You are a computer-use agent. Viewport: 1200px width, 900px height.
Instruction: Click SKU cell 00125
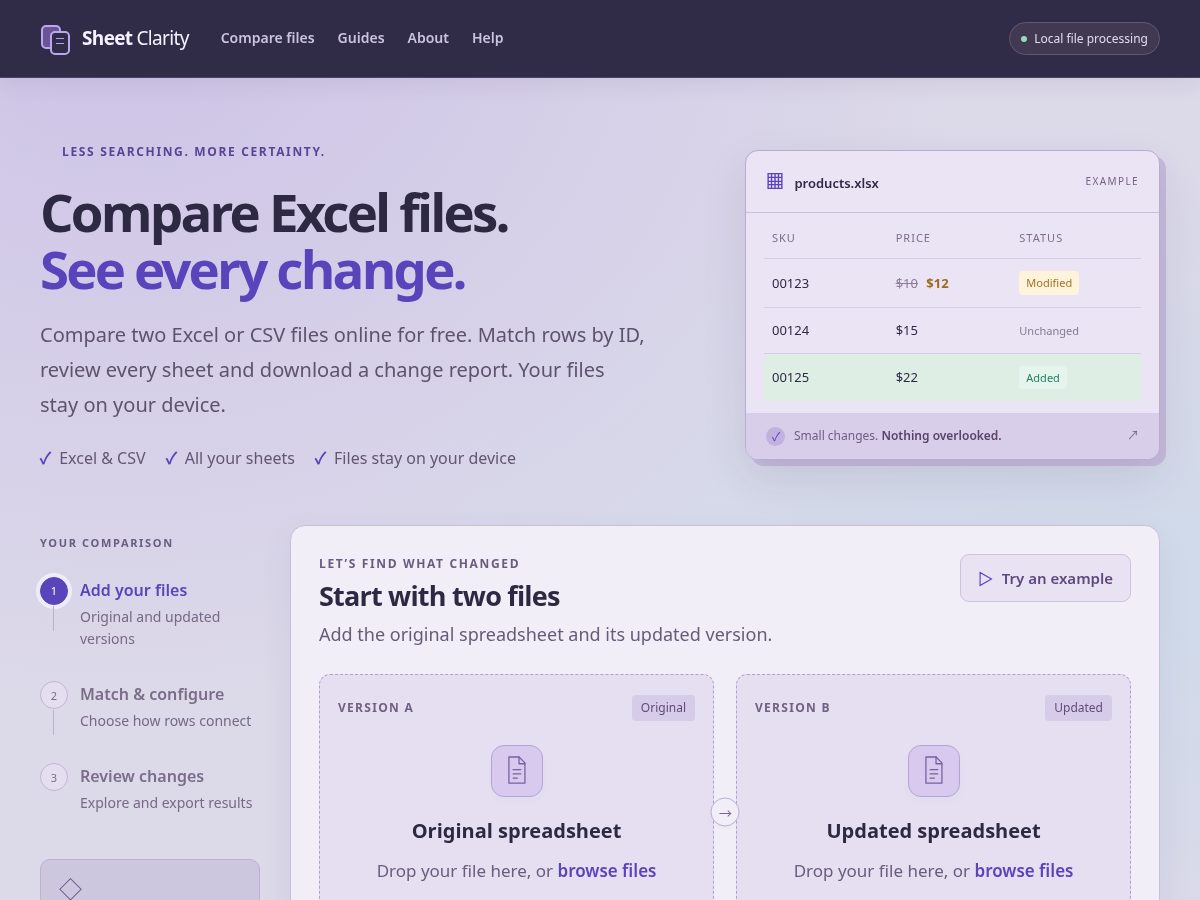click(790, 377)
